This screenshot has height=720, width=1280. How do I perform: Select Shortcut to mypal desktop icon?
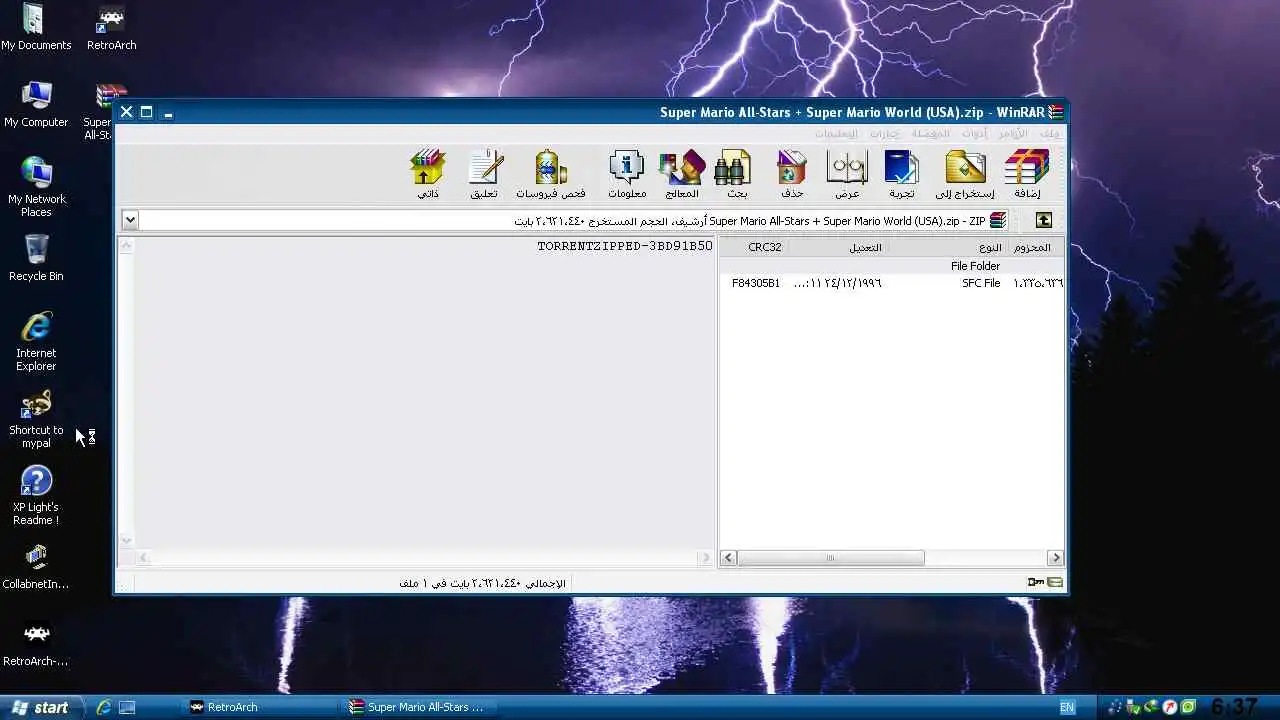pos(36,419)
